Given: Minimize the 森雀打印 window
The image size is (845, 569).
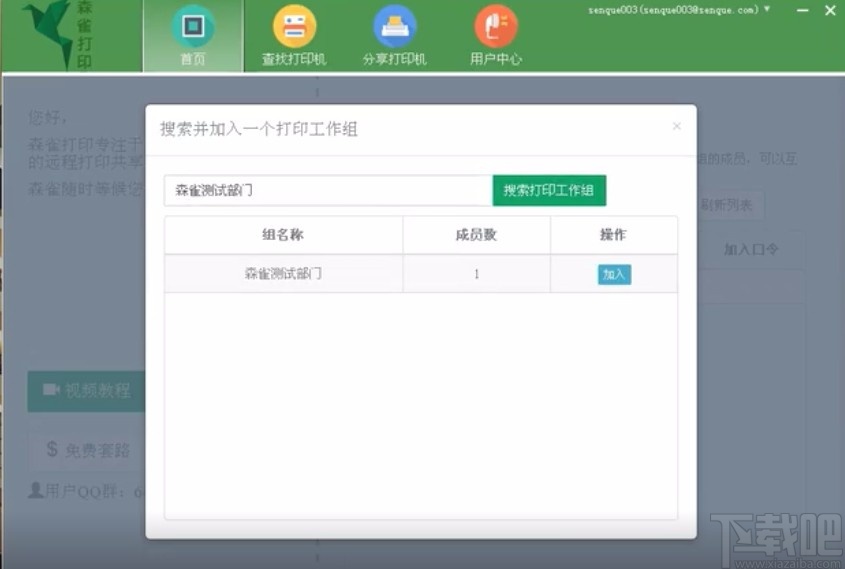Looking at the screenshot, I should 802,10.
